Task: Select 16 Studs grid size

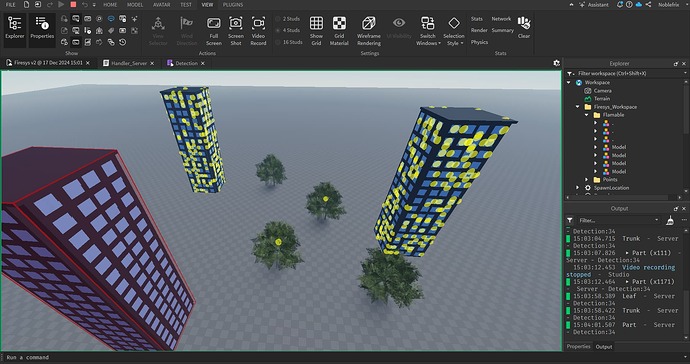Action: click(289, 42)
